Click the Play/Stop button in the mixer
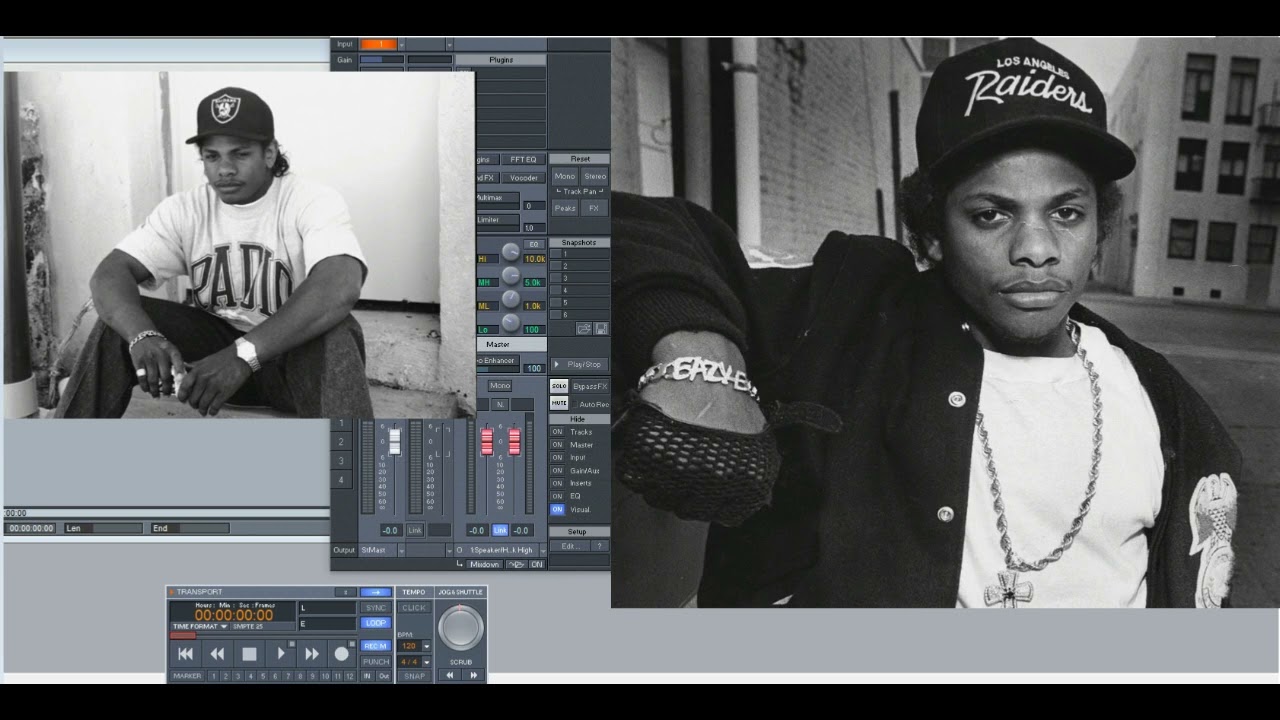Viewport: 1280px width, 720px height. click(580, 365)
